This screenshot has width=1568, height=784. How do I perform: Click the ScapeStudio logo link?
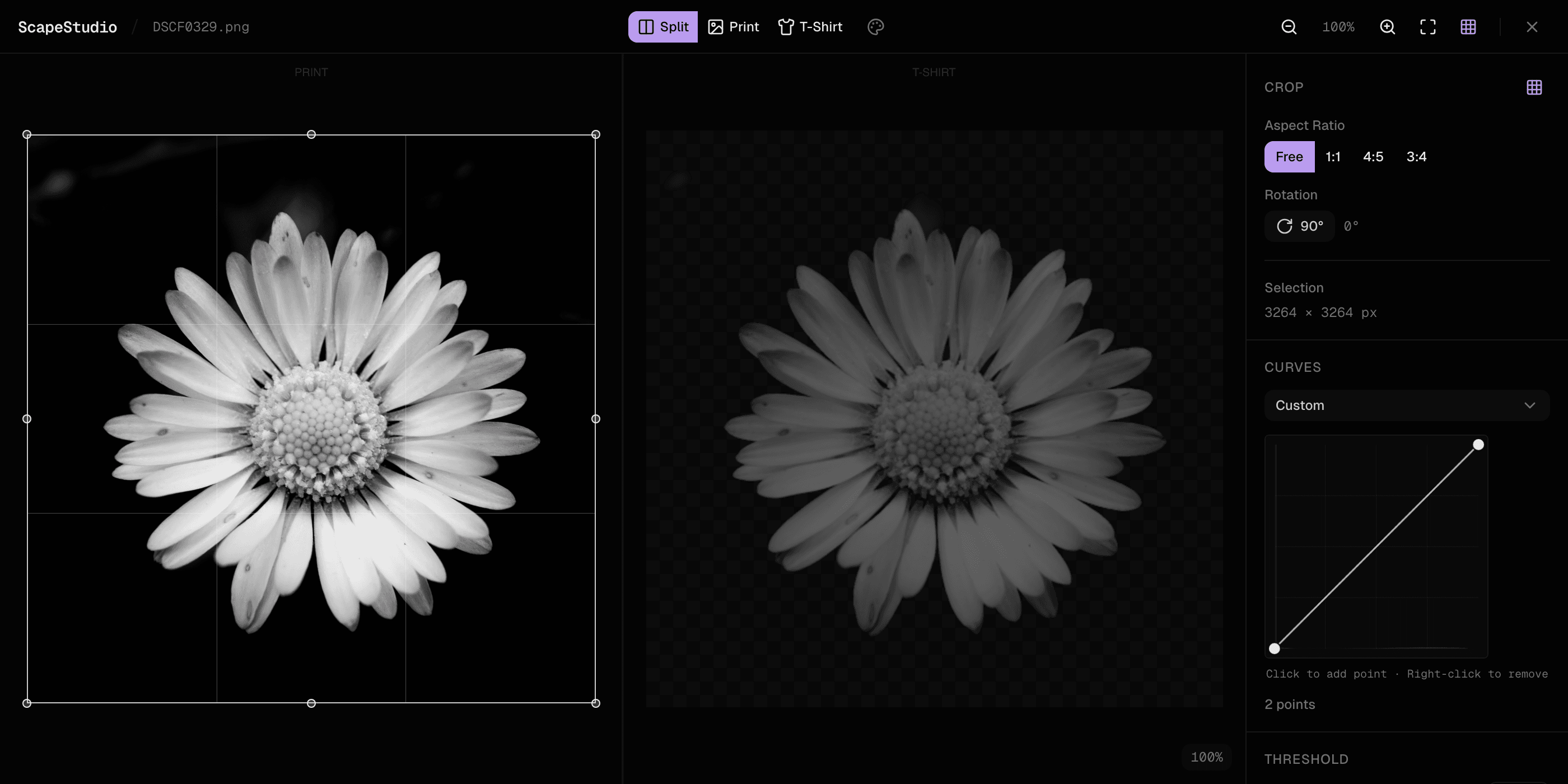pos(68,27)
